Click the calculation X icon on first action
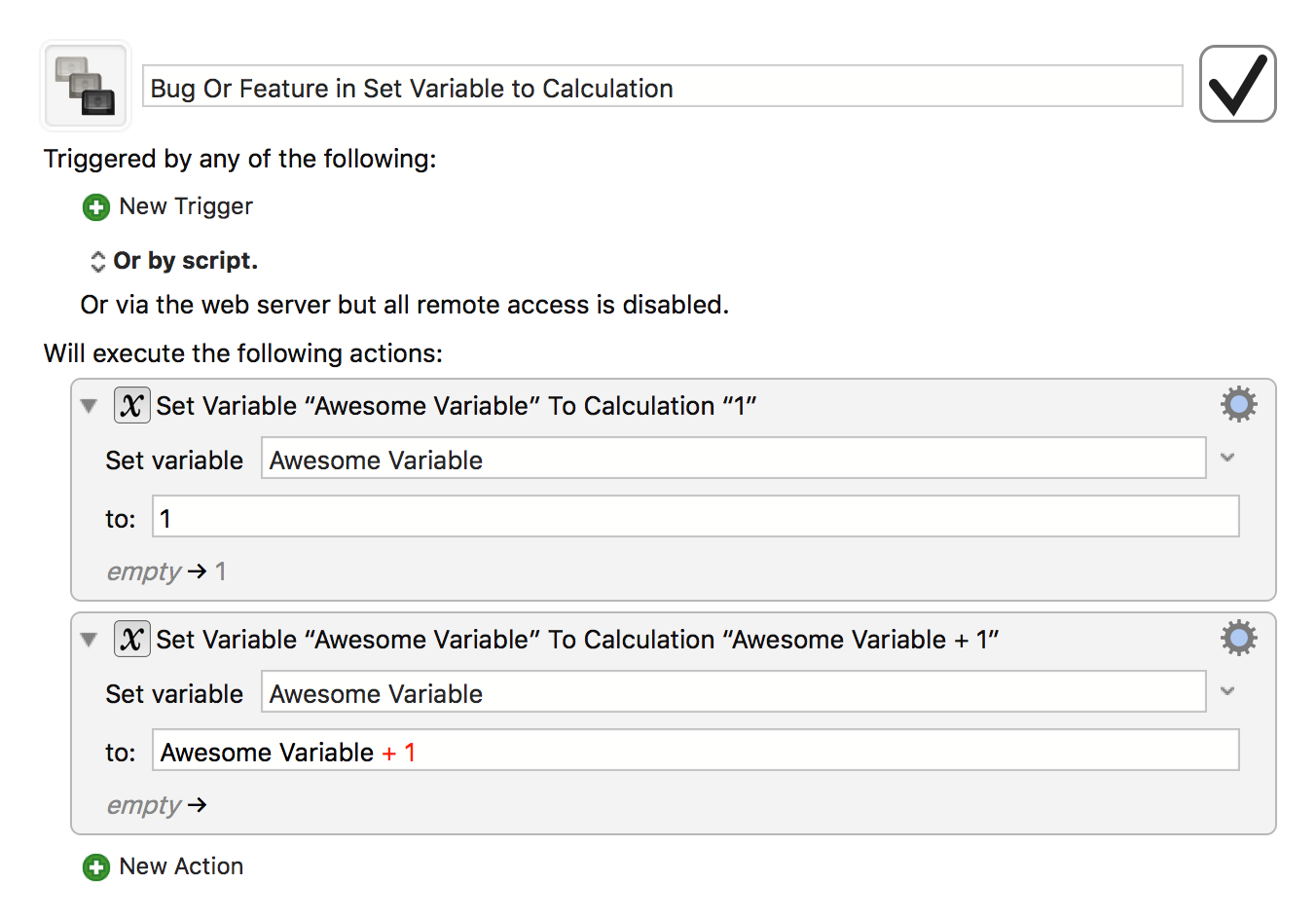The height and width of the screenshot is (921, 1316). (x=131, y=405)
